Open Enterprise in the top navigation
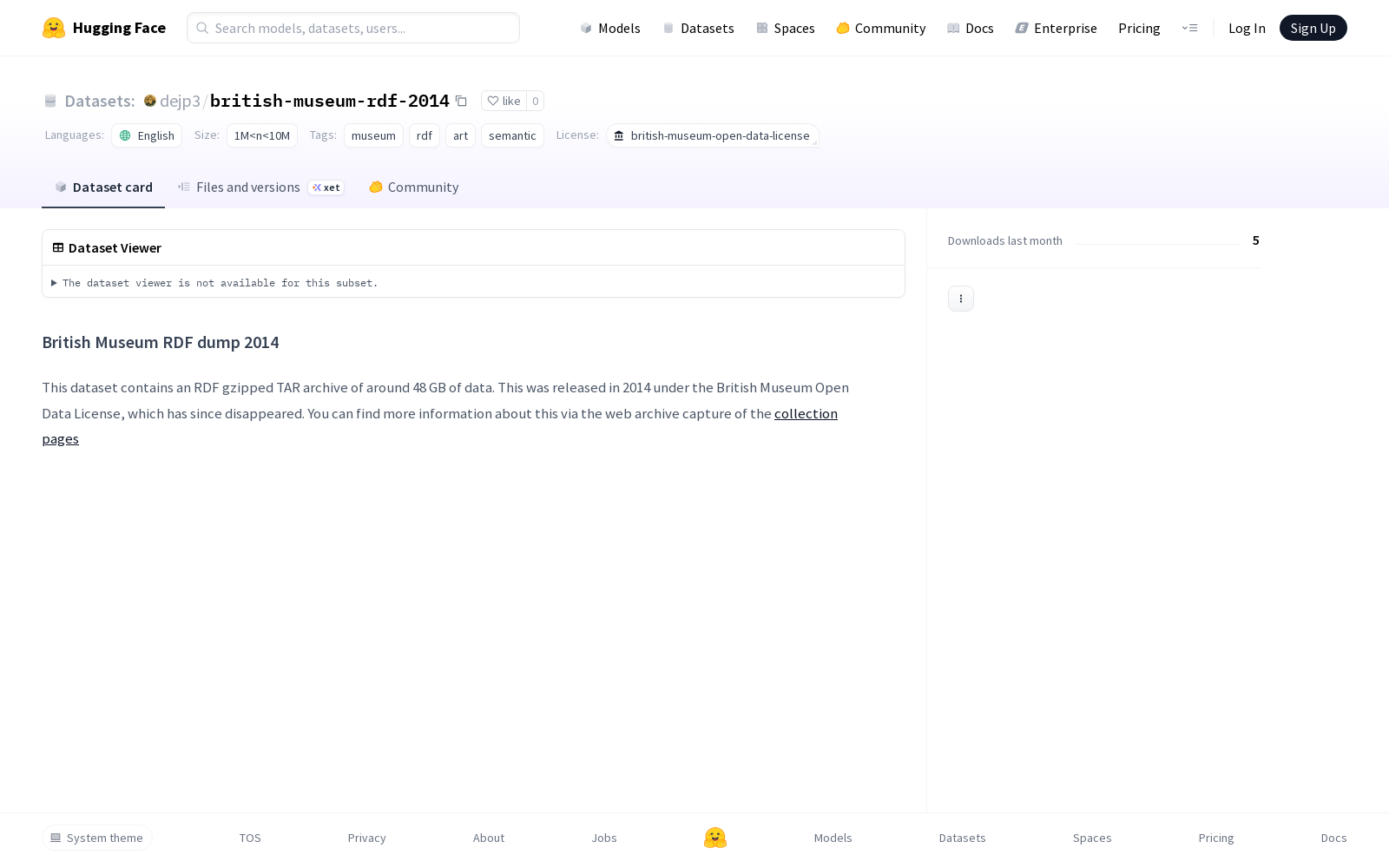1389x868 pixels. (1057, 28)
